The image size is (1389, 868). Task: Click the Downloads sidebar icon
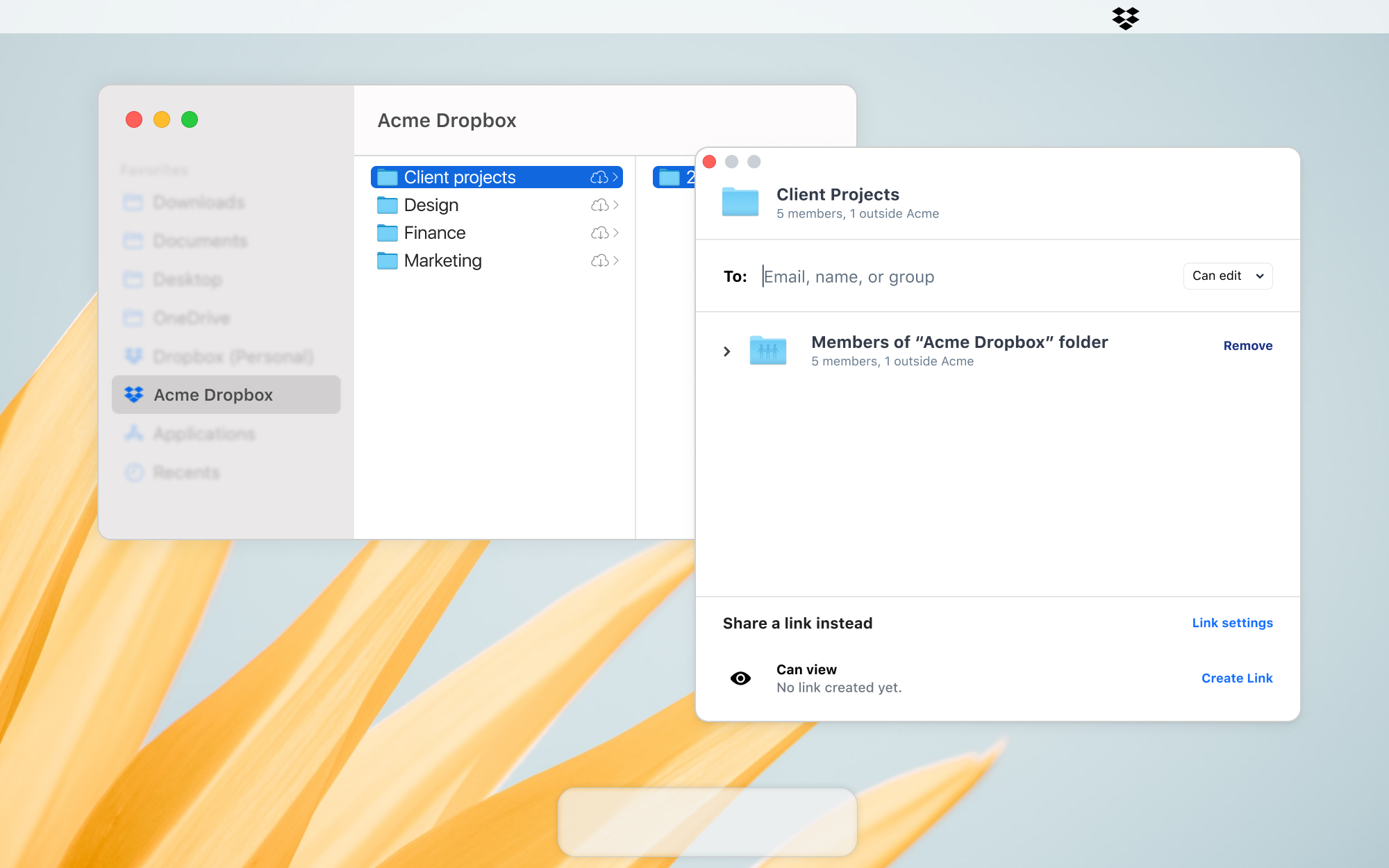coord(133,202)
